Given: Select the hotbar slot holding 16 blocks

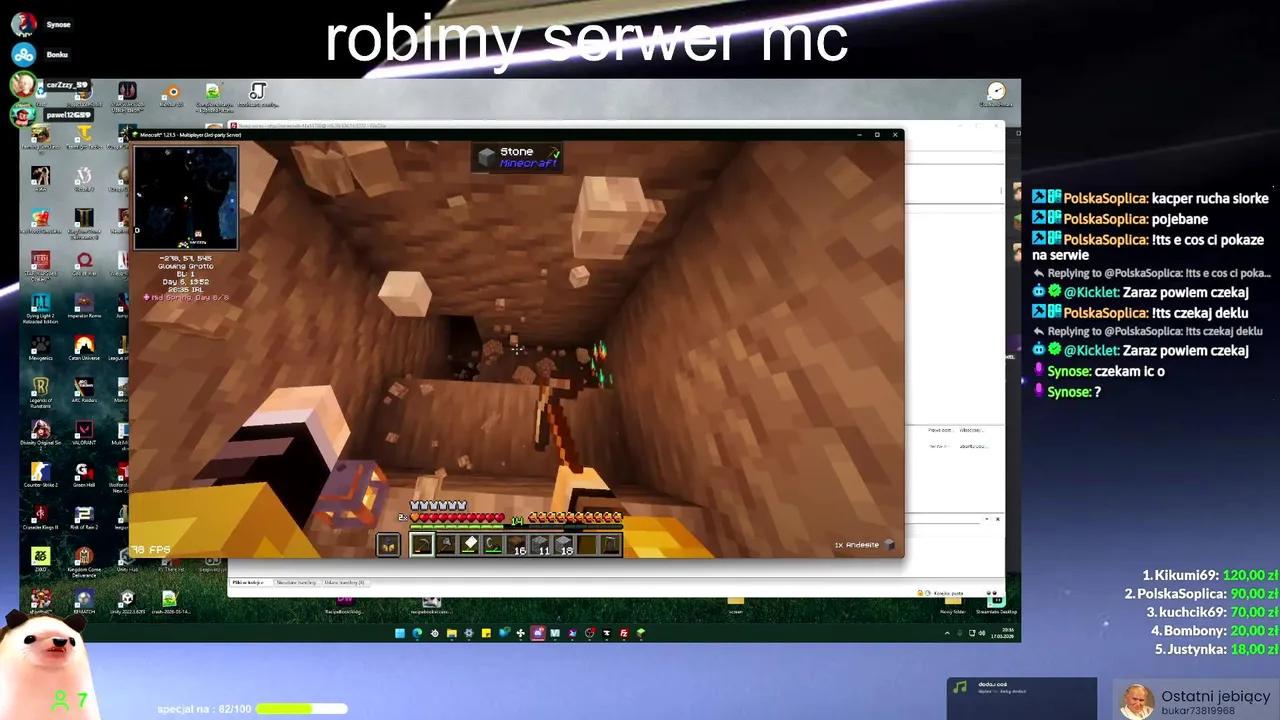Looking at the screenshot, I should click(x=517, y=545).
